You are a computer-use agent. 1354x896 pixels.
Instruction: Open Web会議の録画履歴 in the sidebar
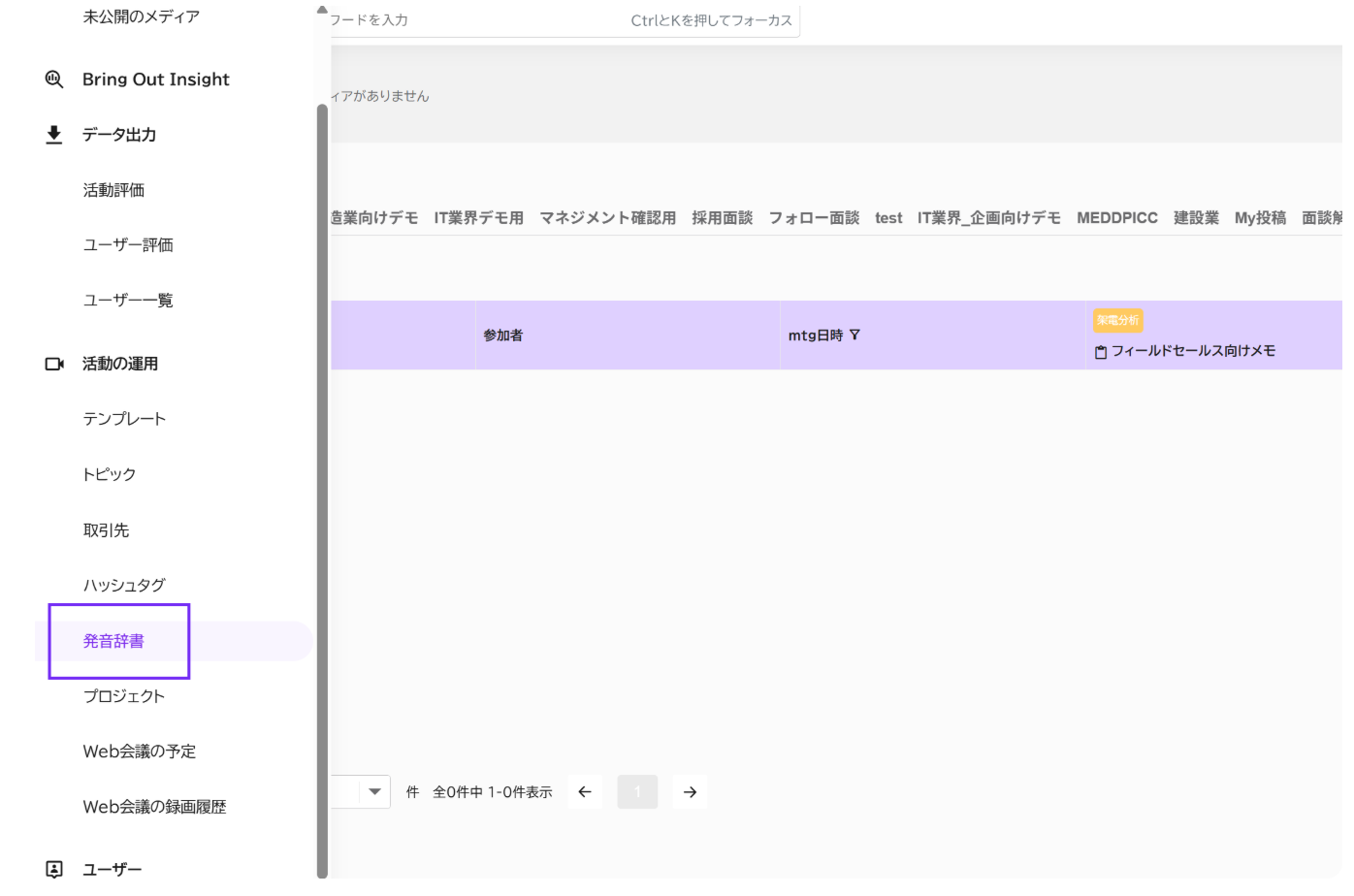(154, 807)
